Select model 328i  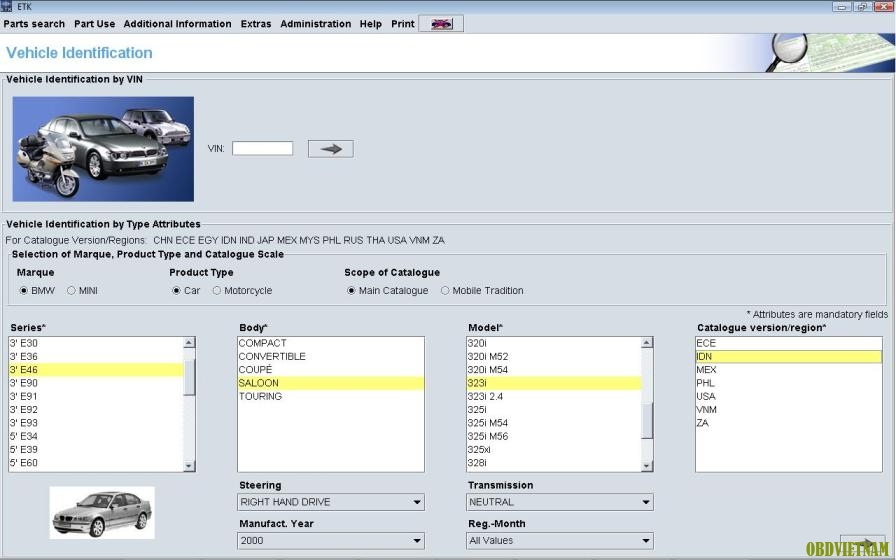554,463
